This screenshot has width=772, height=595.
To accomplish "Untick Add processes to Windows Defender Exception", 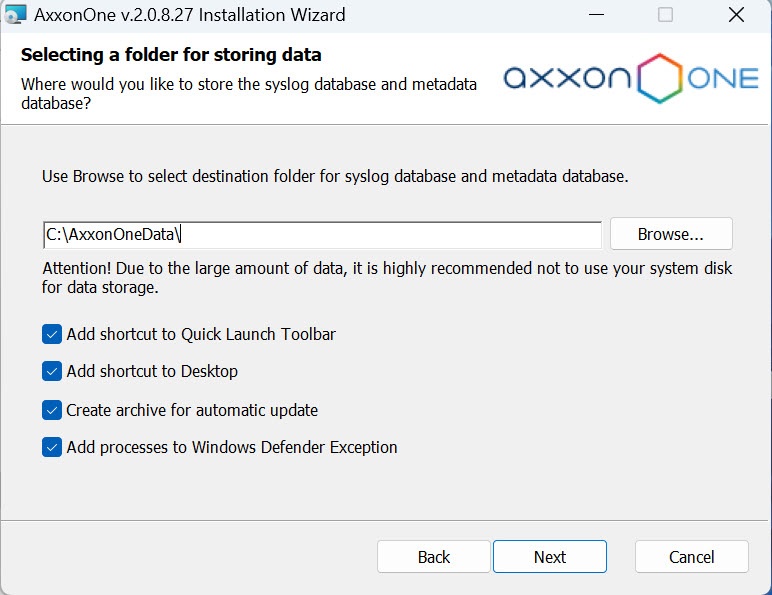I will coord(52,447).
